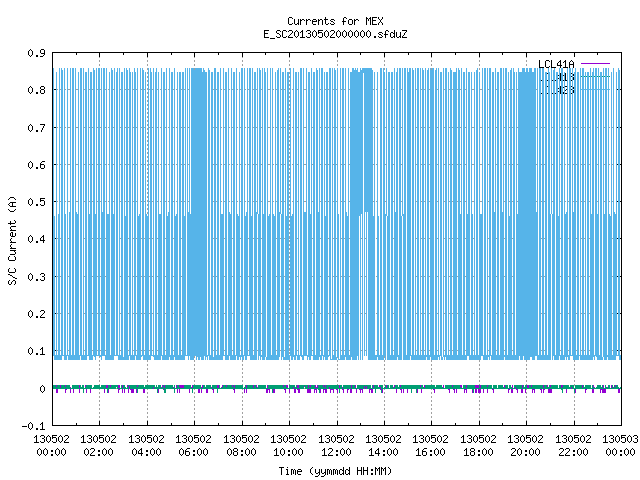Click the green legend line sample
The width and height of the screenshot is (640, 480).
595,76
